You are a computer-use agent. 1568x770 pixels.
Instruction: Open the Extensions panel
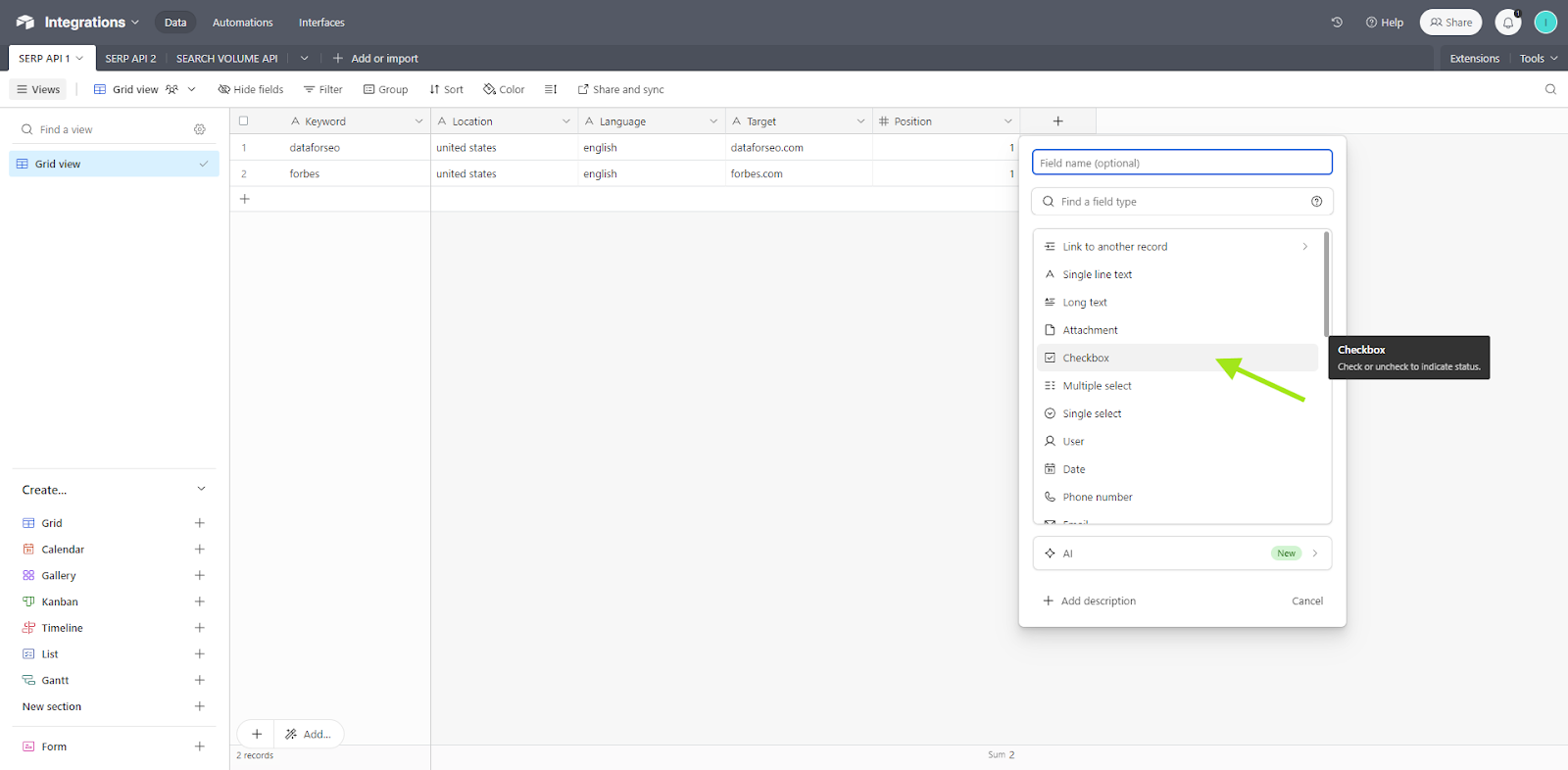1475,59
